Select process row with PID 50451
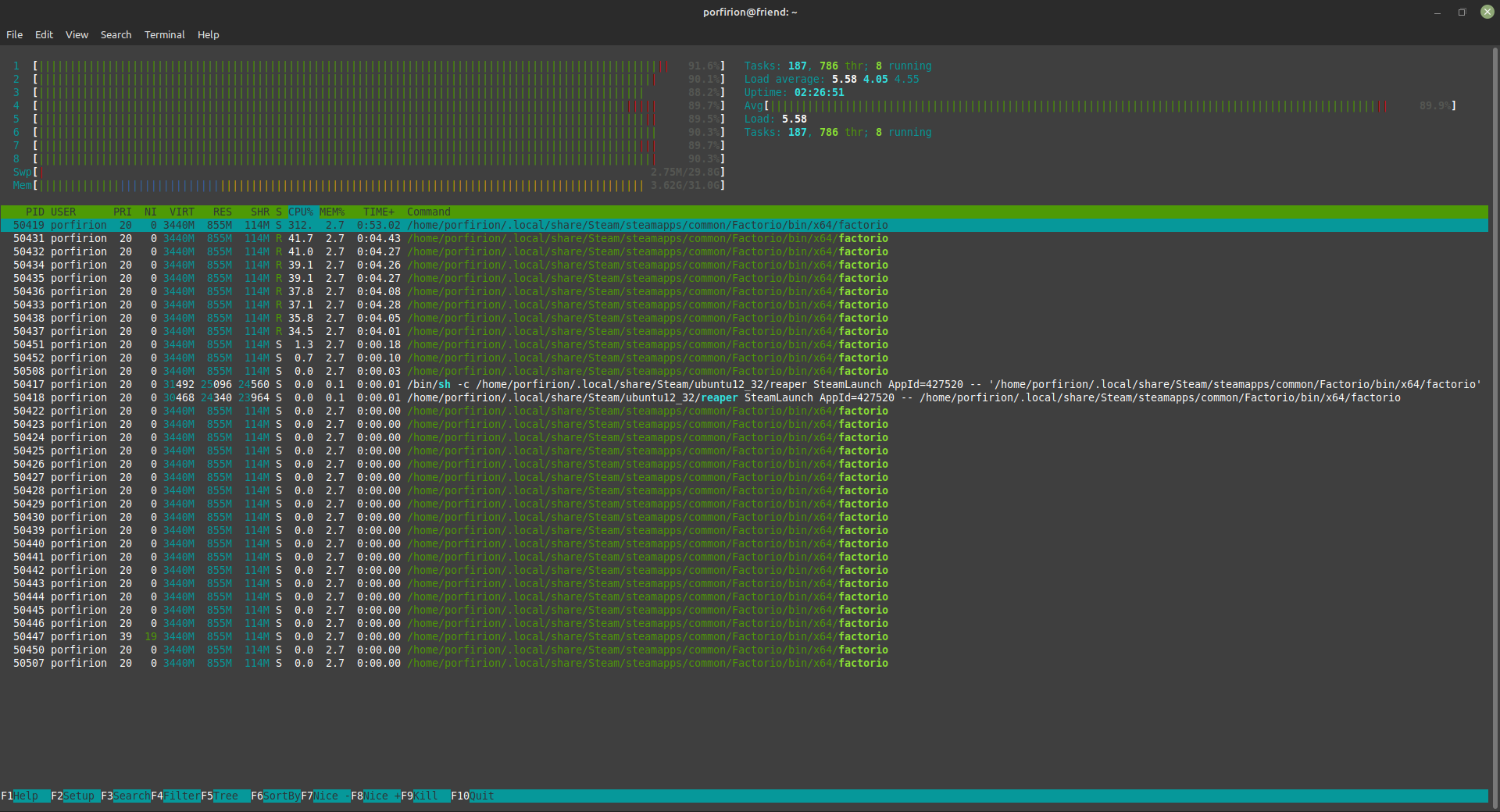Screen dimensions: 1500x812 pyautogui.click(x=744, y=344)
